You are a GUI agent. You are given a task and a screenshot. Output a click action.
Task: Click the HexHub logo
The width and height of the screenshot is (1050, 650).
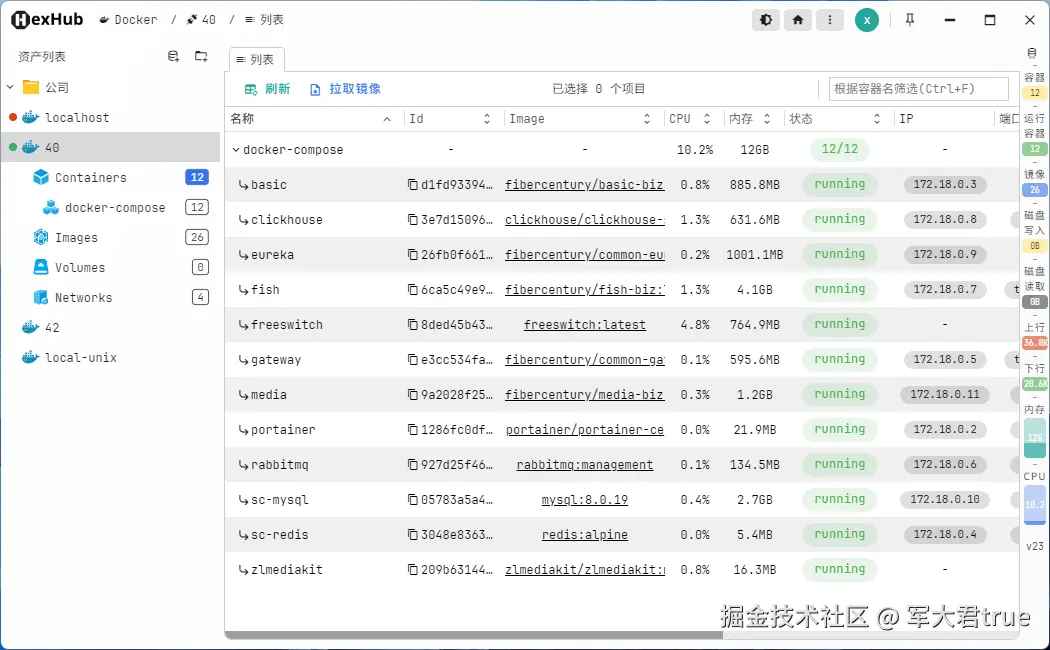click(x=47, y=19)
